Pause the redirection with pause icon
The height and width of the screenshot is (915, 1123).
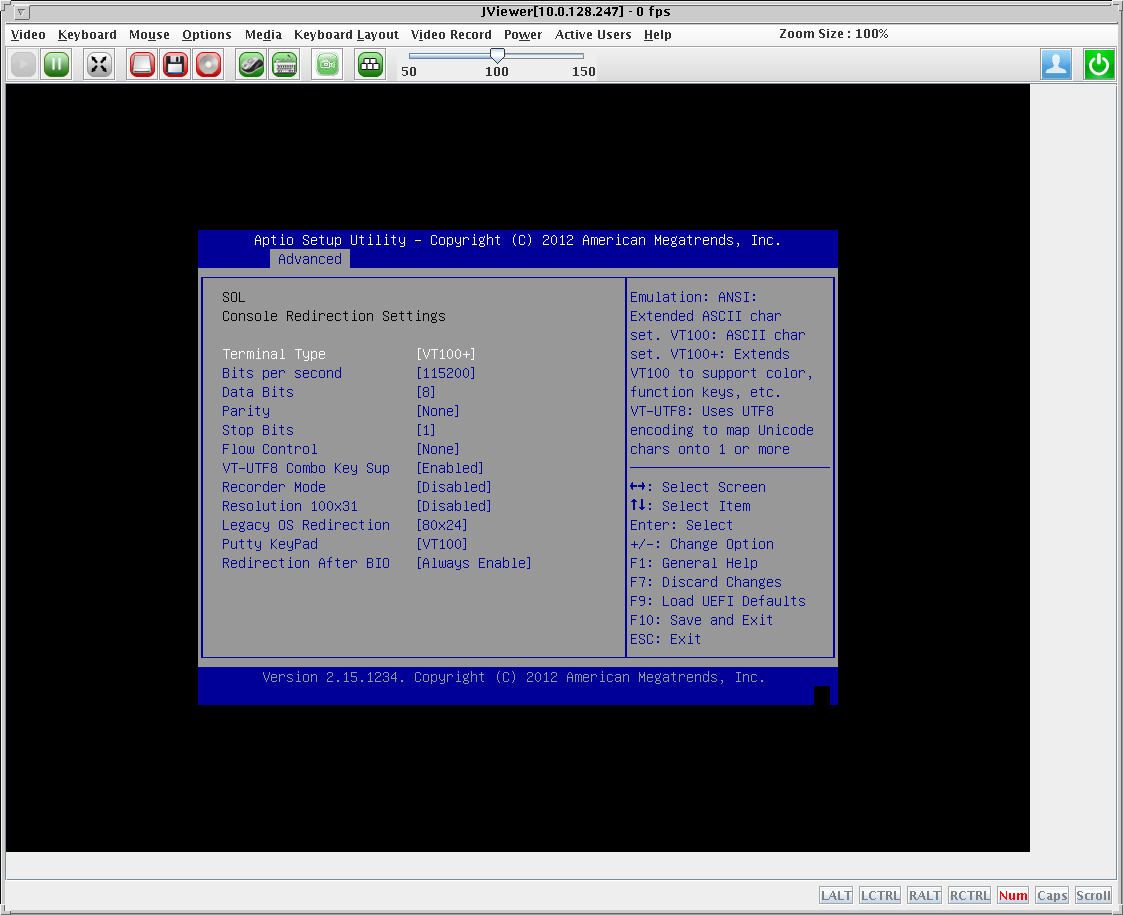tap(57, 65)
